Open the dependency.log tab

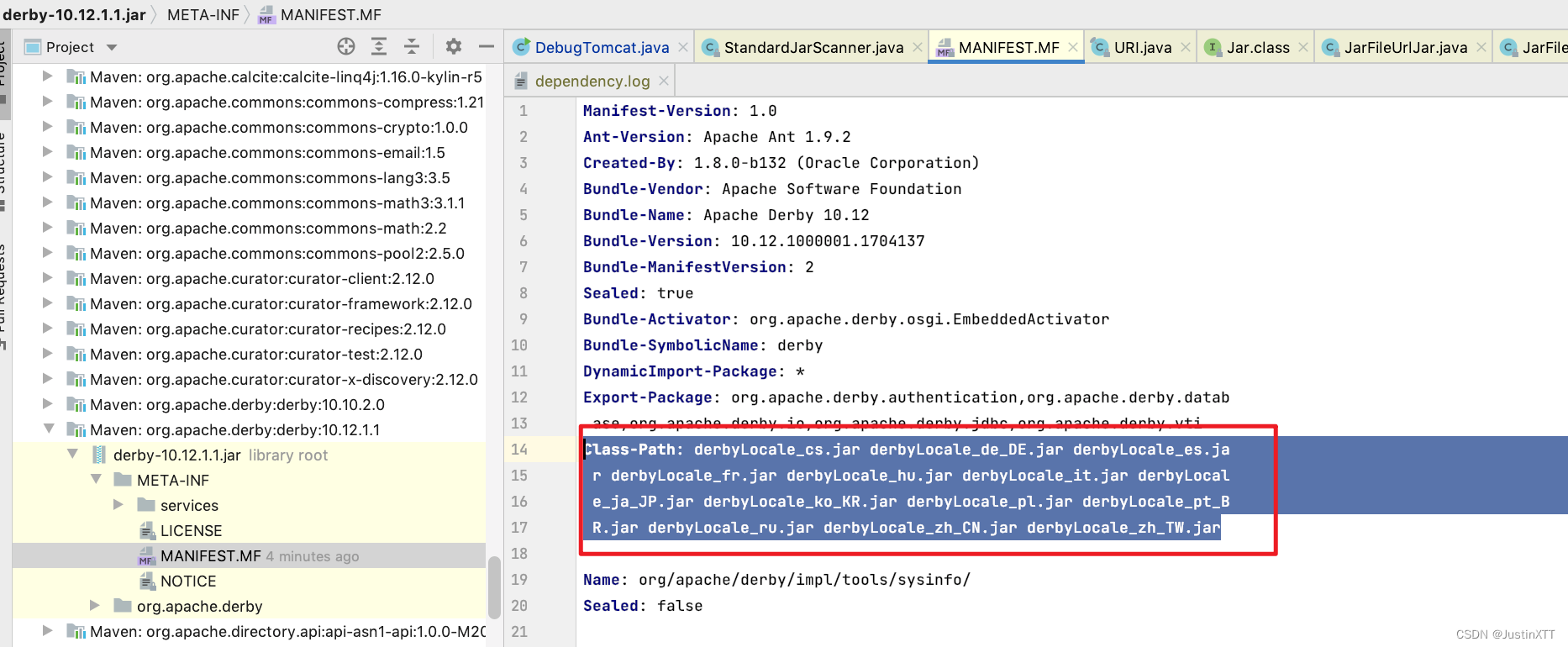592,82
